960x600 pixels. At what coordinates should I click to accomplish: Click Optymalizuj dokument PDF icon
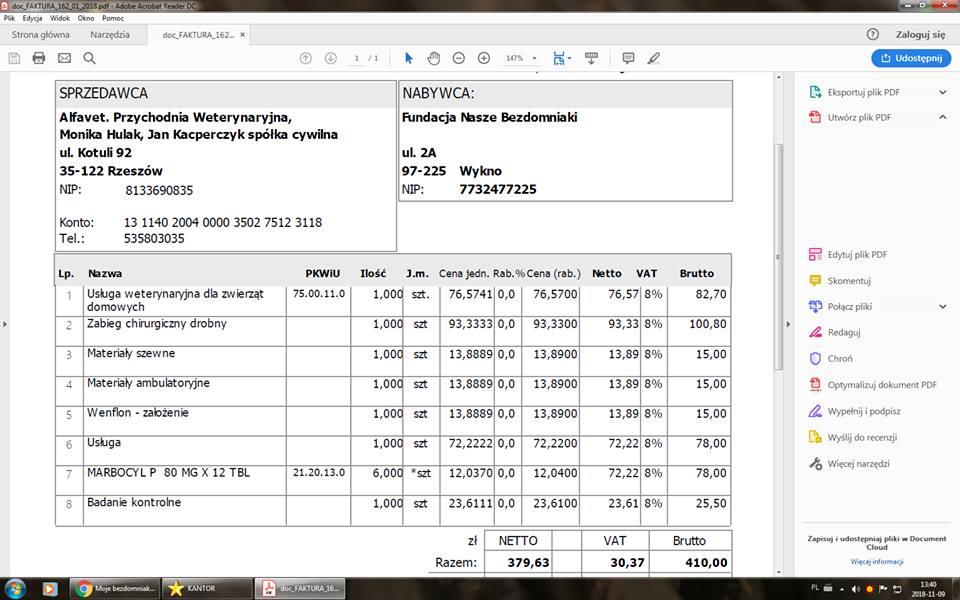click(815, 384)
